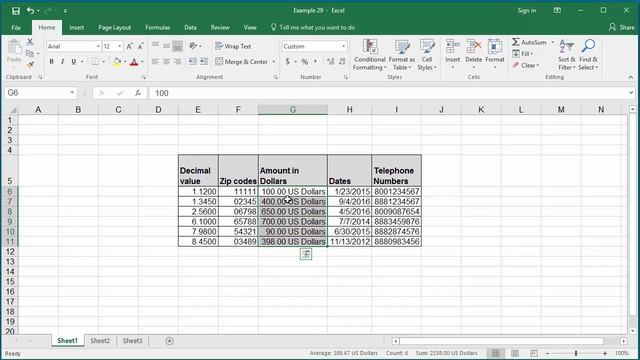Switch to Sheet2 tab
This screenshot has height=360, width=640.
coord(100,341)
